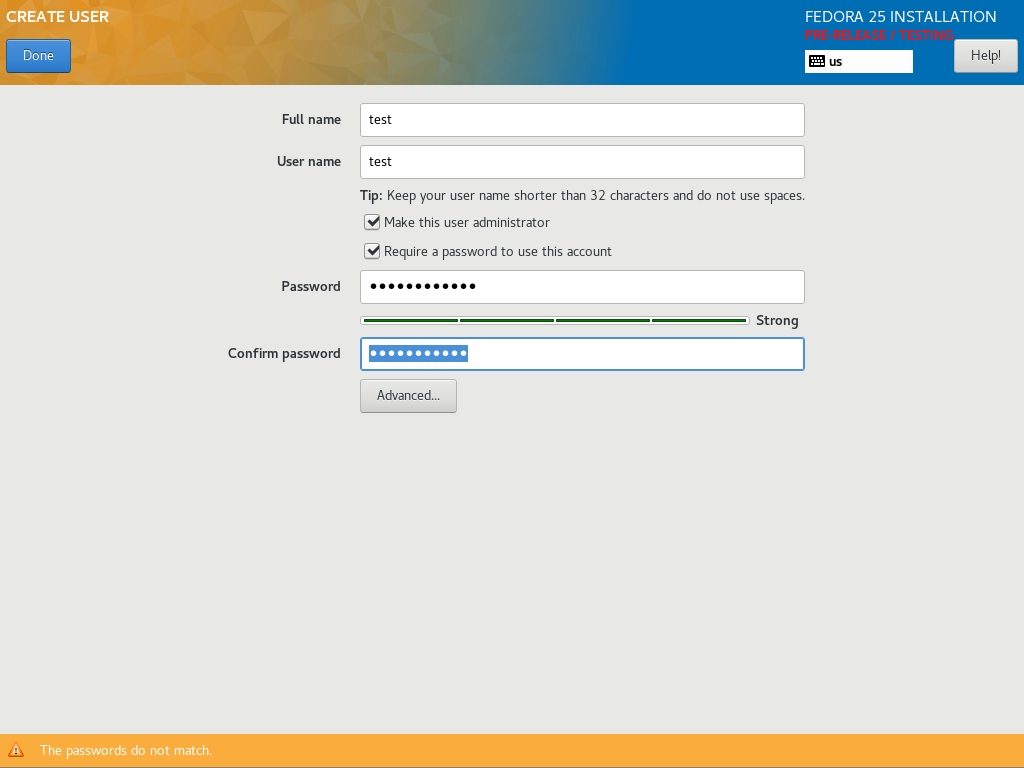Click the CREATE USER heading
The height and width of the screenshot is (768, 1024).
[57, 17]
